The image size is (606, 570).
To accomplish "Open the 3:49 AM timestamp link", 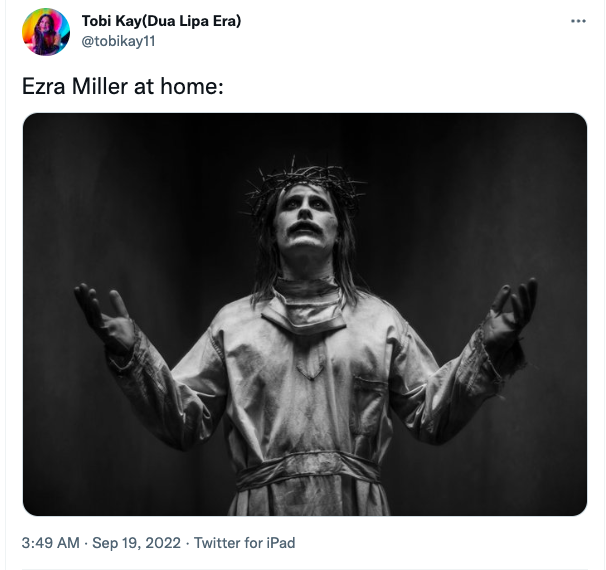I will 50,543.
